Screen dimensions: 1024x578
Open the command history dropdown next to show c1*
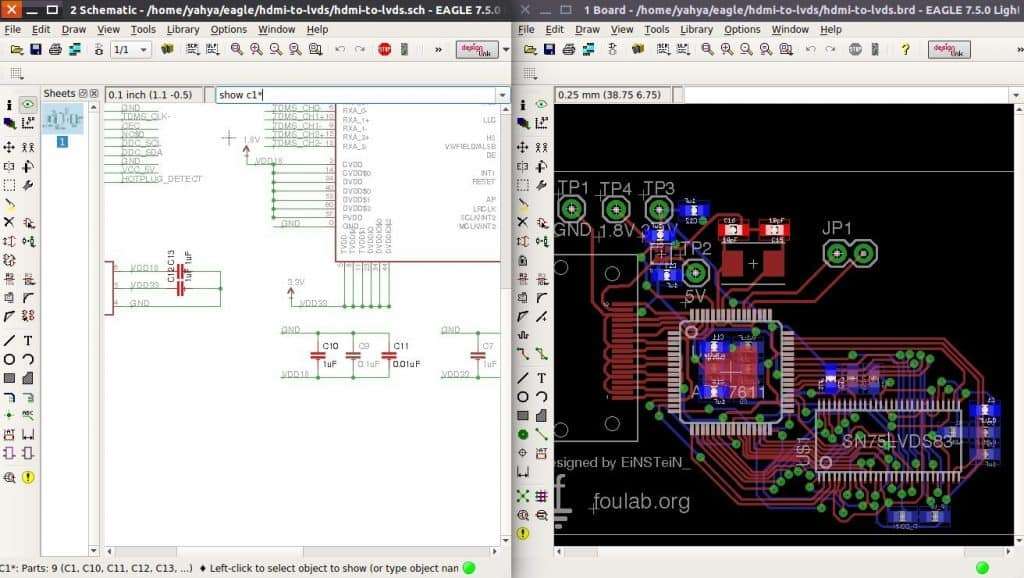point(503,94)
